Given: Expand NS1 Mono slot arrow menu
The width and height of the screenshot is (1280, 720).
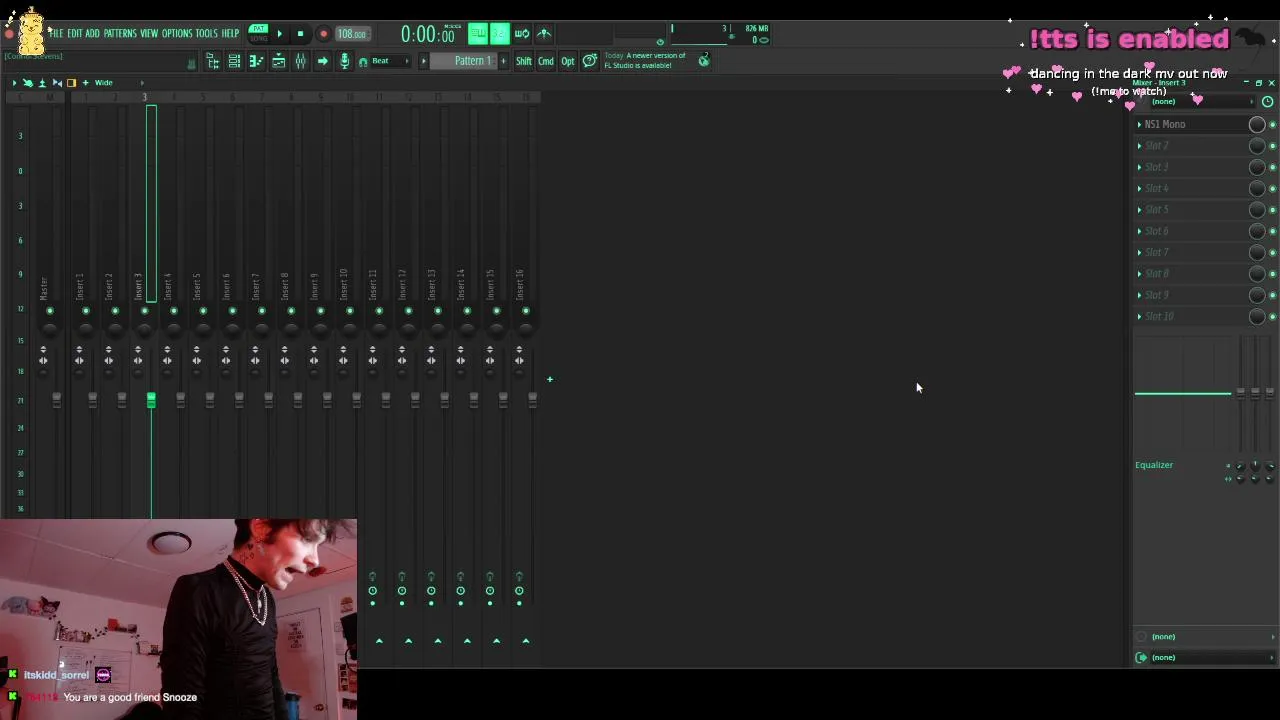Looking at the screenshot, I should click(1139, 125).
